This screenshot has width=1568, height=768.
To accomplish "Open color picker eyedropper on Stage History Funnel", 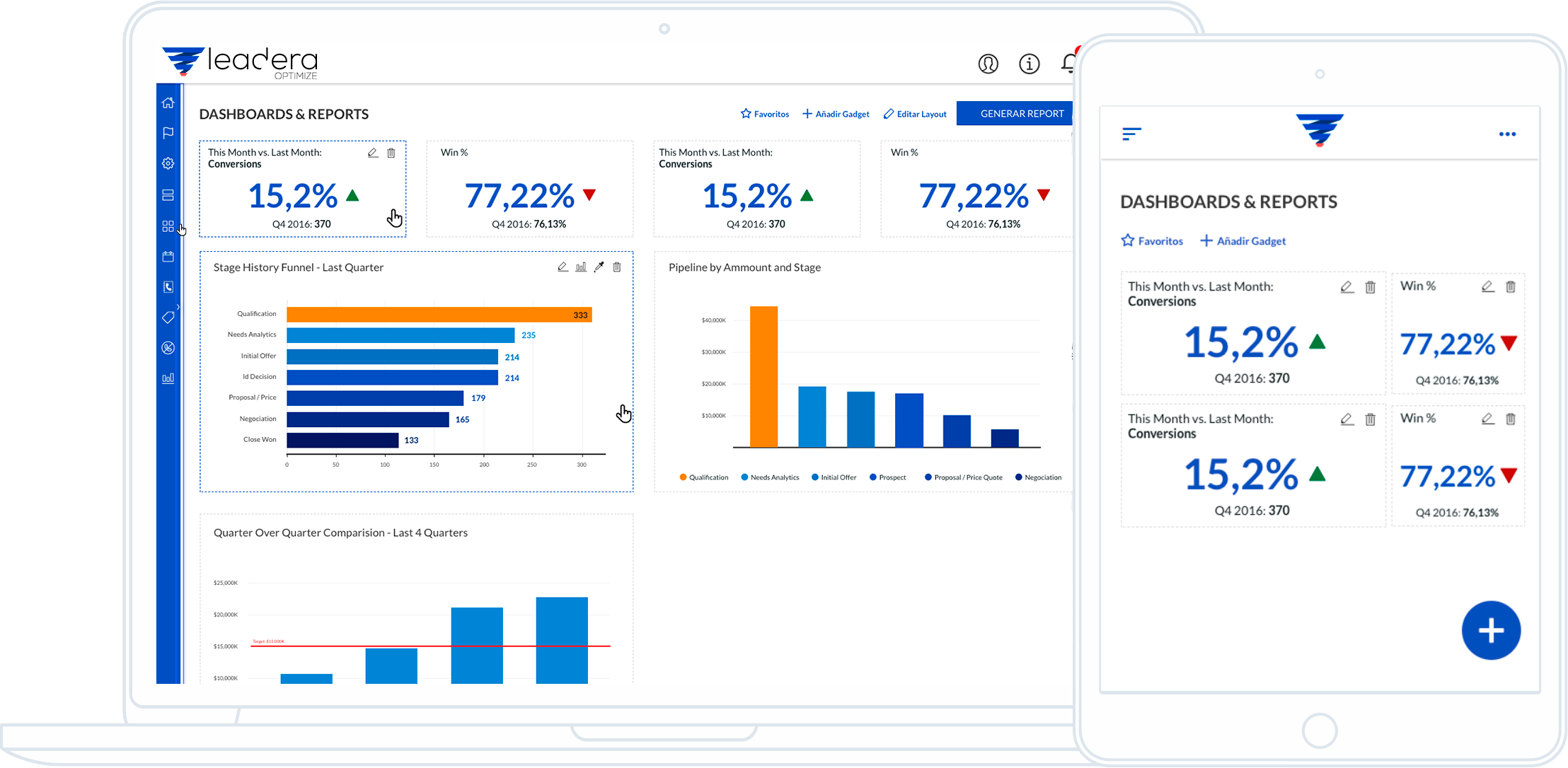I will 599,267.
